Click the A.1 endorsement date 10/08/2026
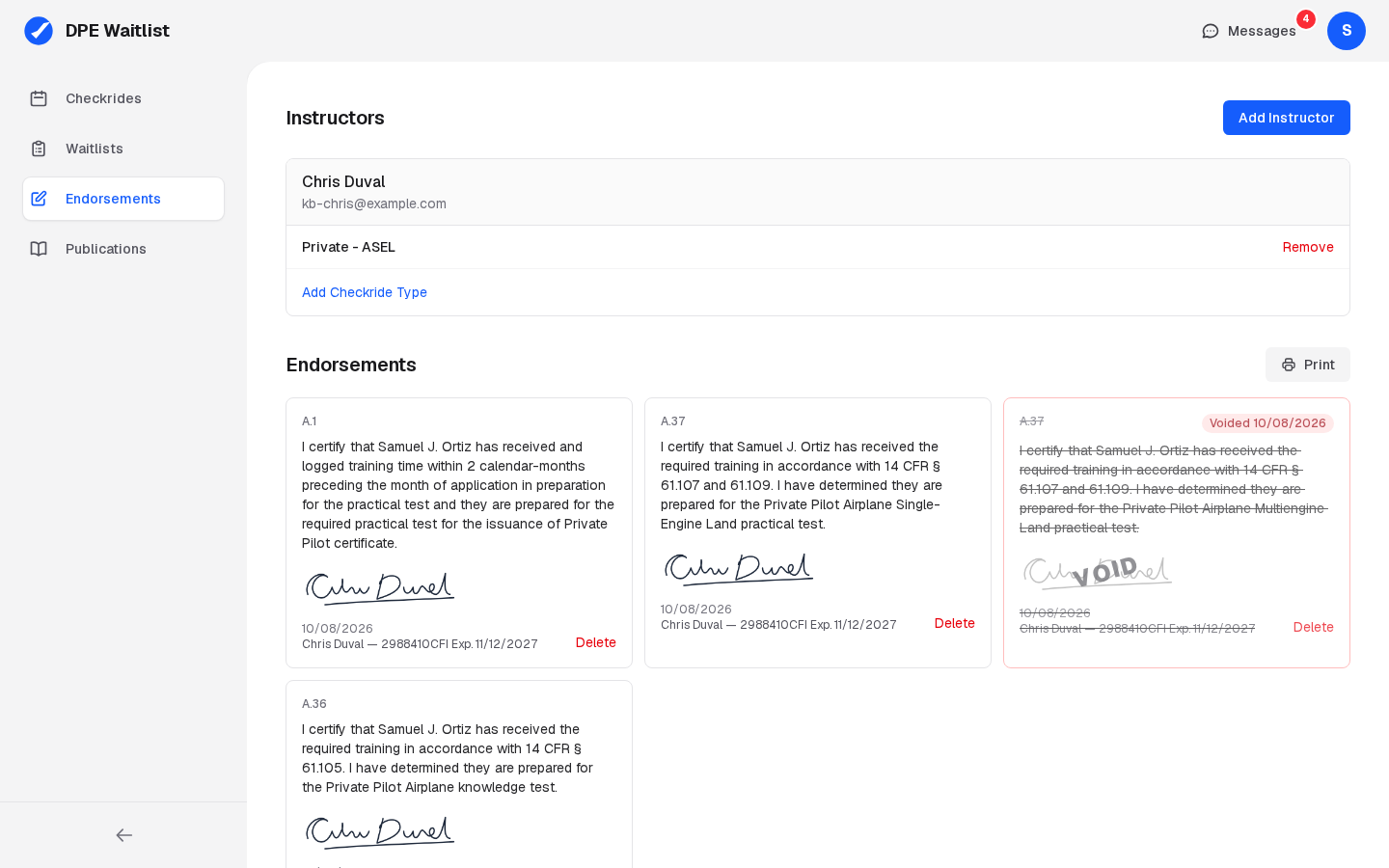Image resolution: width=1389 pixels, height=868 pixels. pos(338,629)
